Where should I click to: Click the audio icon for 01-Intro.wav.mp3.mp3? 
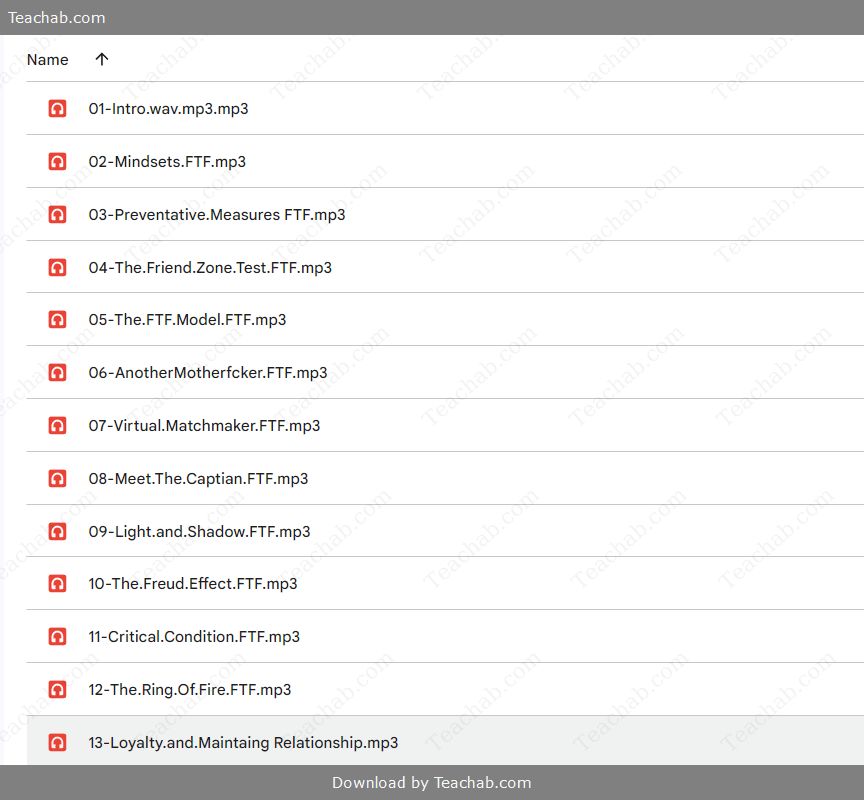[x=57, y=109]
